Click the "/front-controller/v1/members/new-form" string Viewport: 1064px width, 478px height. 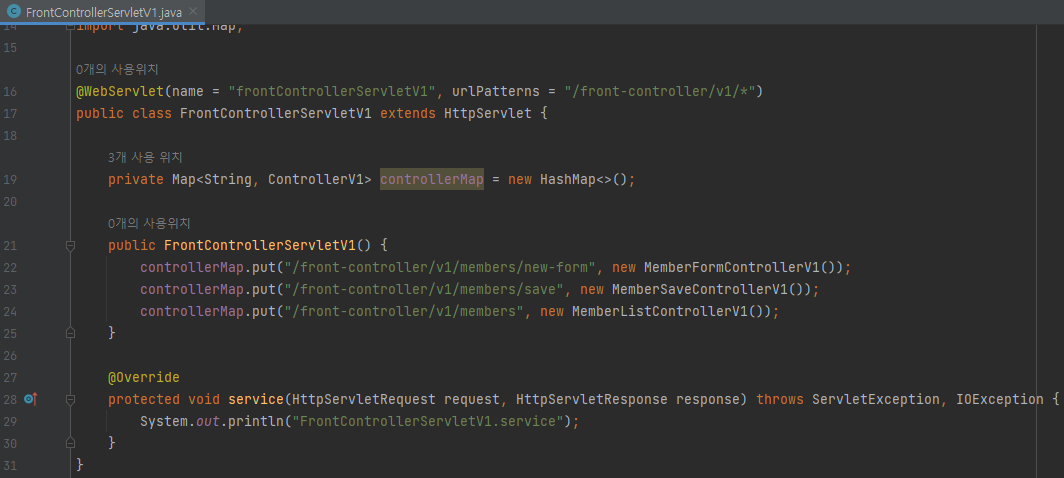pyautogui.click(x=440, y=267)
